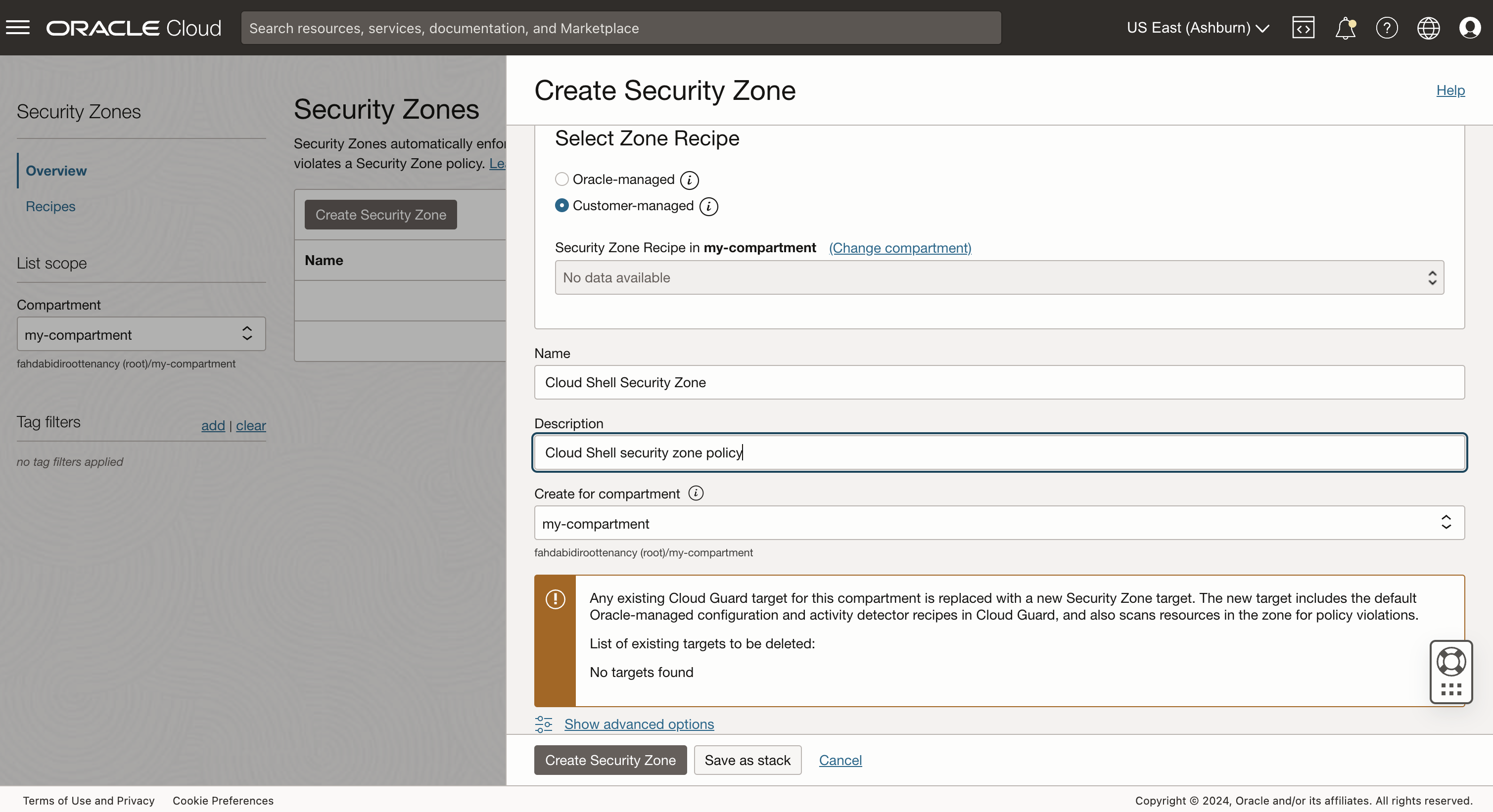Select the Customer-managed recipe radio button

[x=561, y=205]
